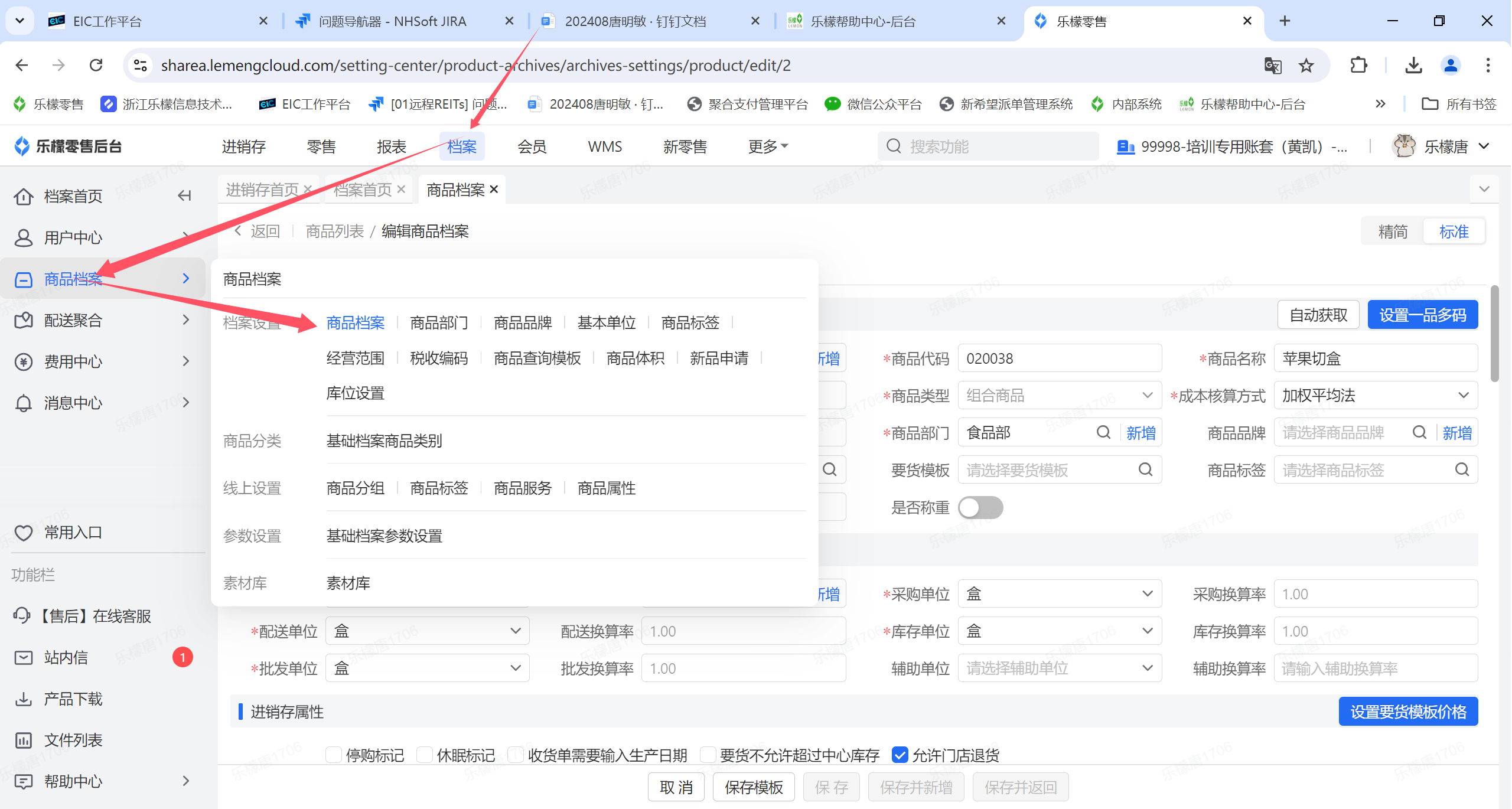Open the 采购单位 dropdown

[1060, 593]
